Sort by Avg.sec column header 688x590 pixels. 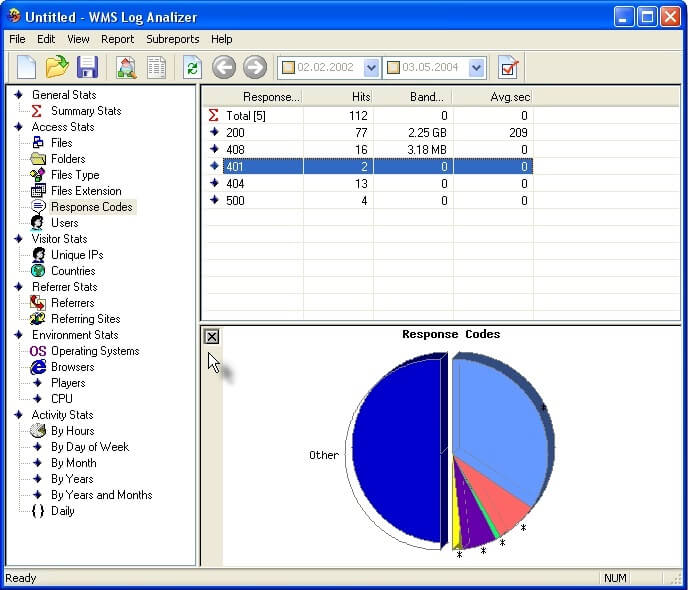pos(492,97)
